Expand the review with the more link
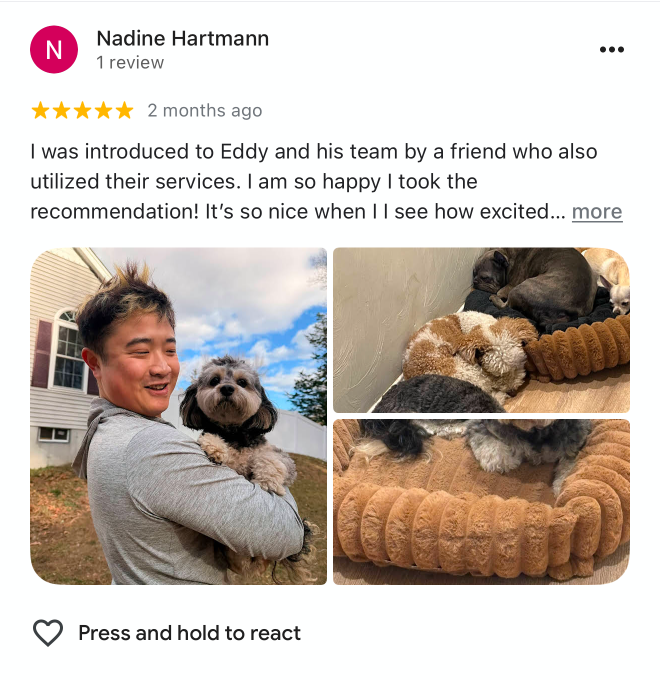Image resolution: width=660 pixels, height=680 pixels. point(597,212)
